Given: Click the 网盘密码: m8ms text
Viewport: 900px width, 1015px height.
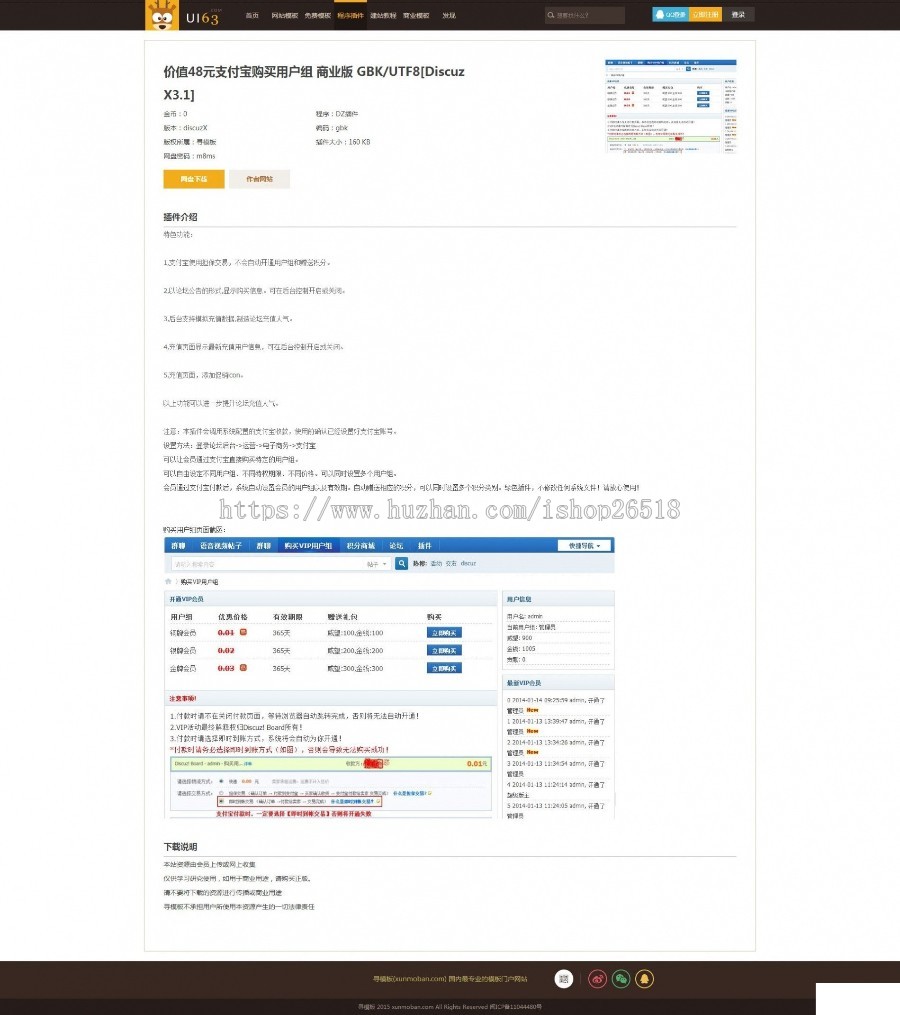Looking at the screenshot, I should [189, 156].
